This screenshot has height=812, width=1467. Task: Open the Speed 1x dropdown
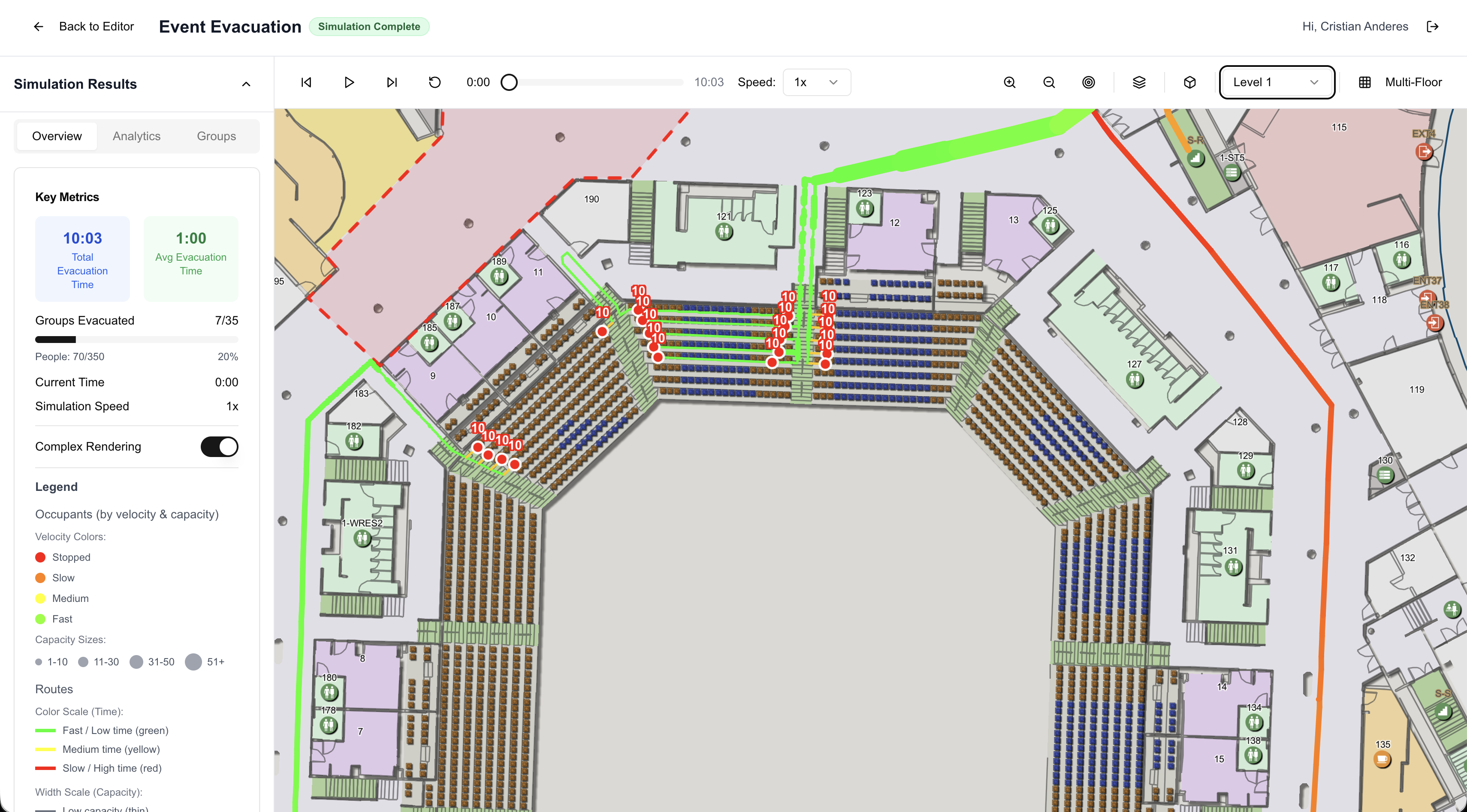816,82
